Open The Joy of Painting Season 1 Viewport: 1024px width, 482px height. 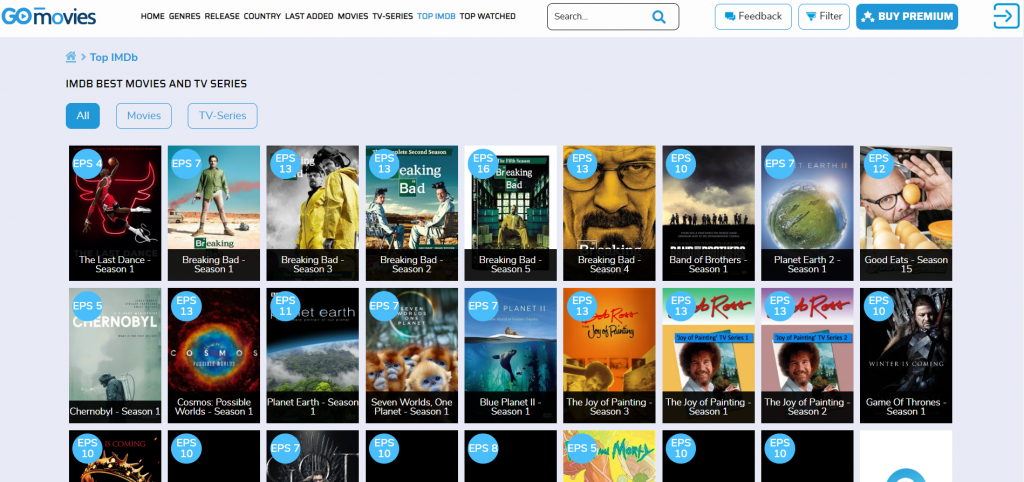point(709,355)
